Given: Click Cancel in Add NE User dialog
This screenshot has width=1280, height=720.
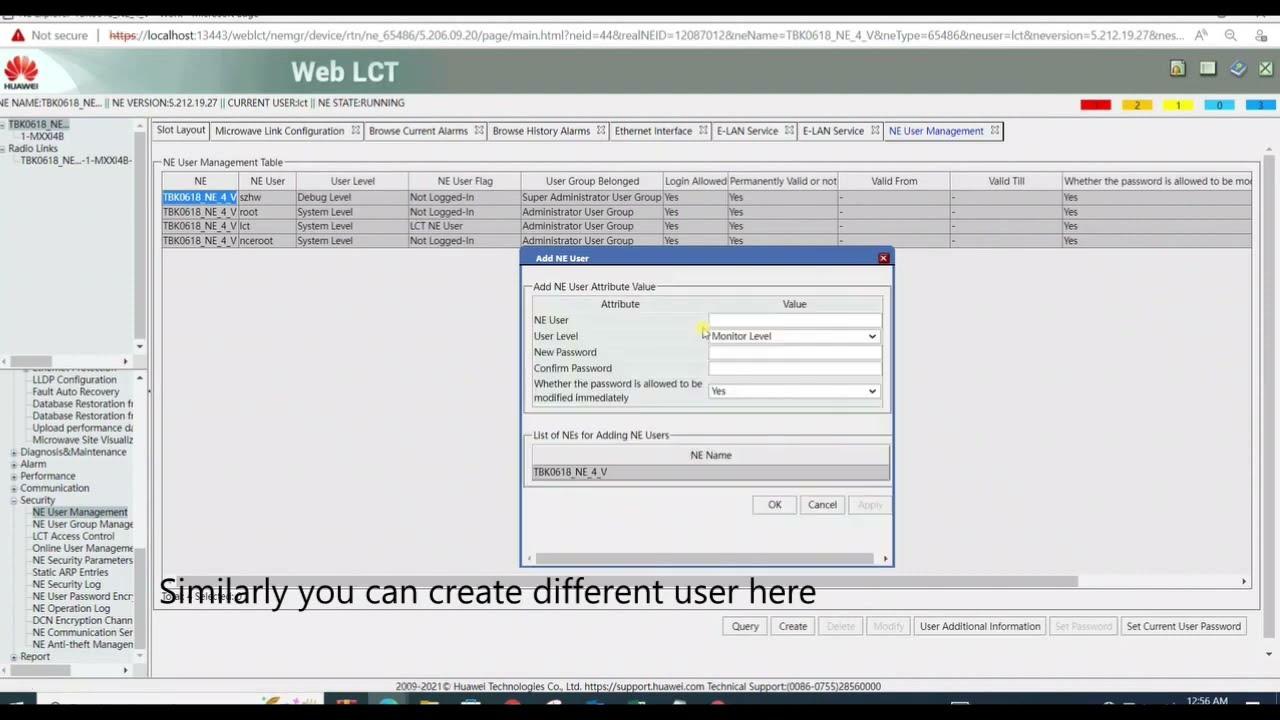Looking at the screenshot, I should tap(822, 505).
